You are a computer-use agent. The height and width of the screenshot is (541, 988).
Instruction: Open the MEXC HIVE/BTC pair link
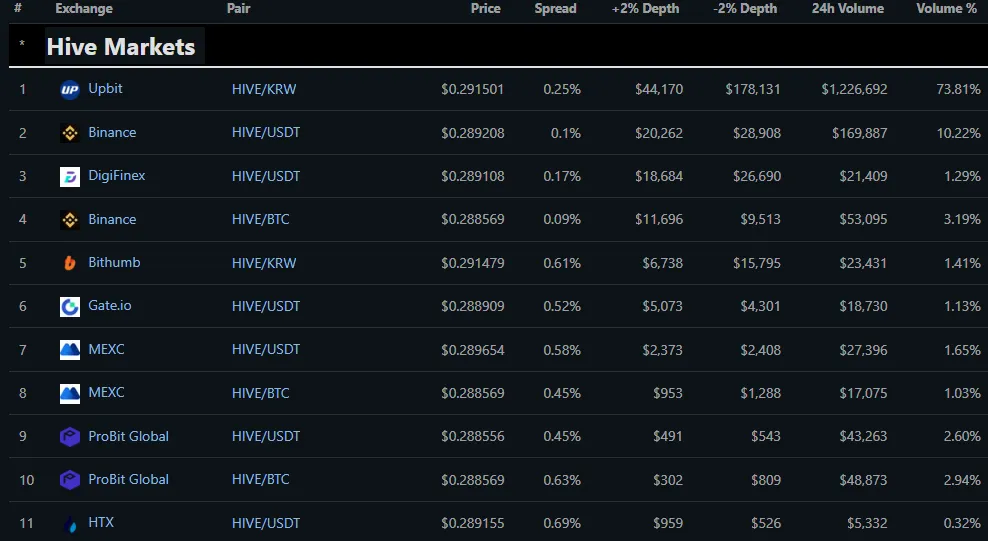[x=261, y=394]
